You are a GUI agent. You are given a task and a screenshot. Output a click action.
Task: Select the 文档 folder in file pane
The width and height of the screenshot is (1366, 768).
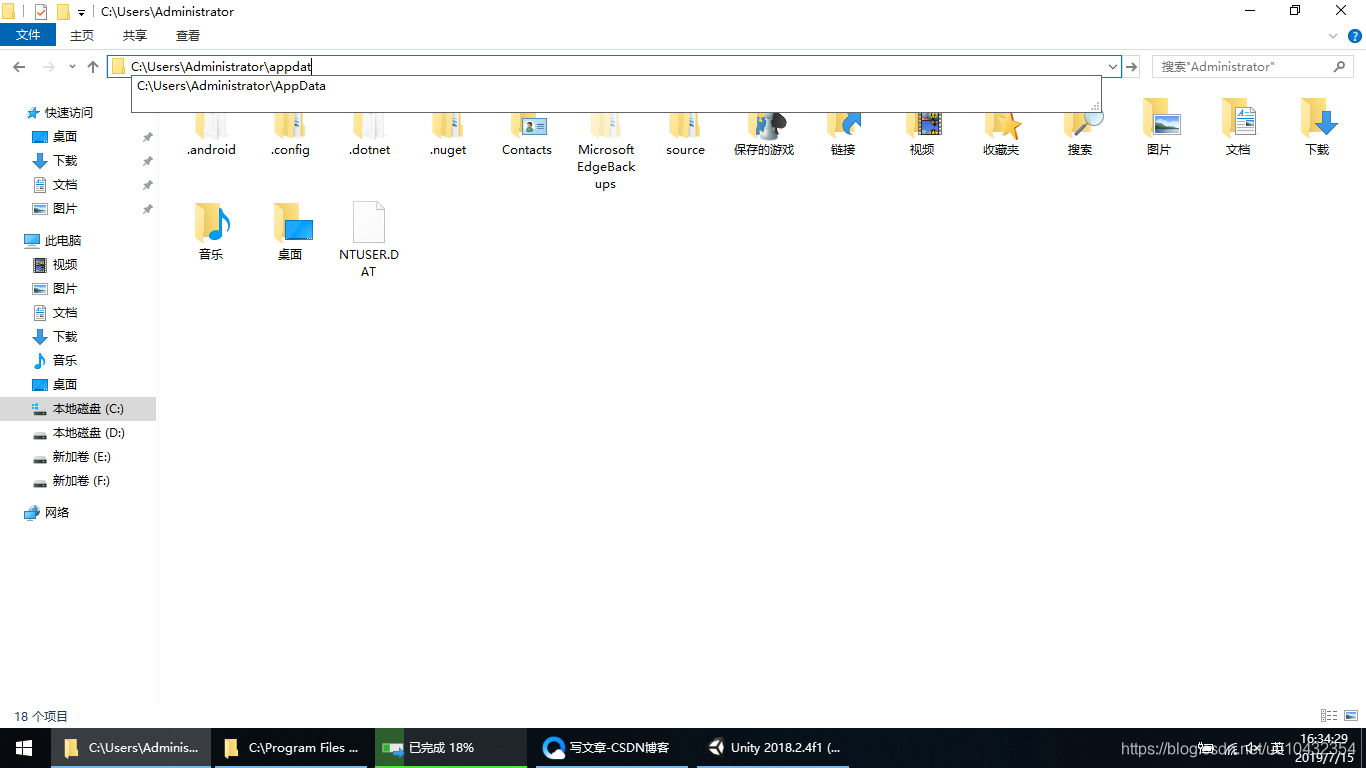(x=1238, y=128)
